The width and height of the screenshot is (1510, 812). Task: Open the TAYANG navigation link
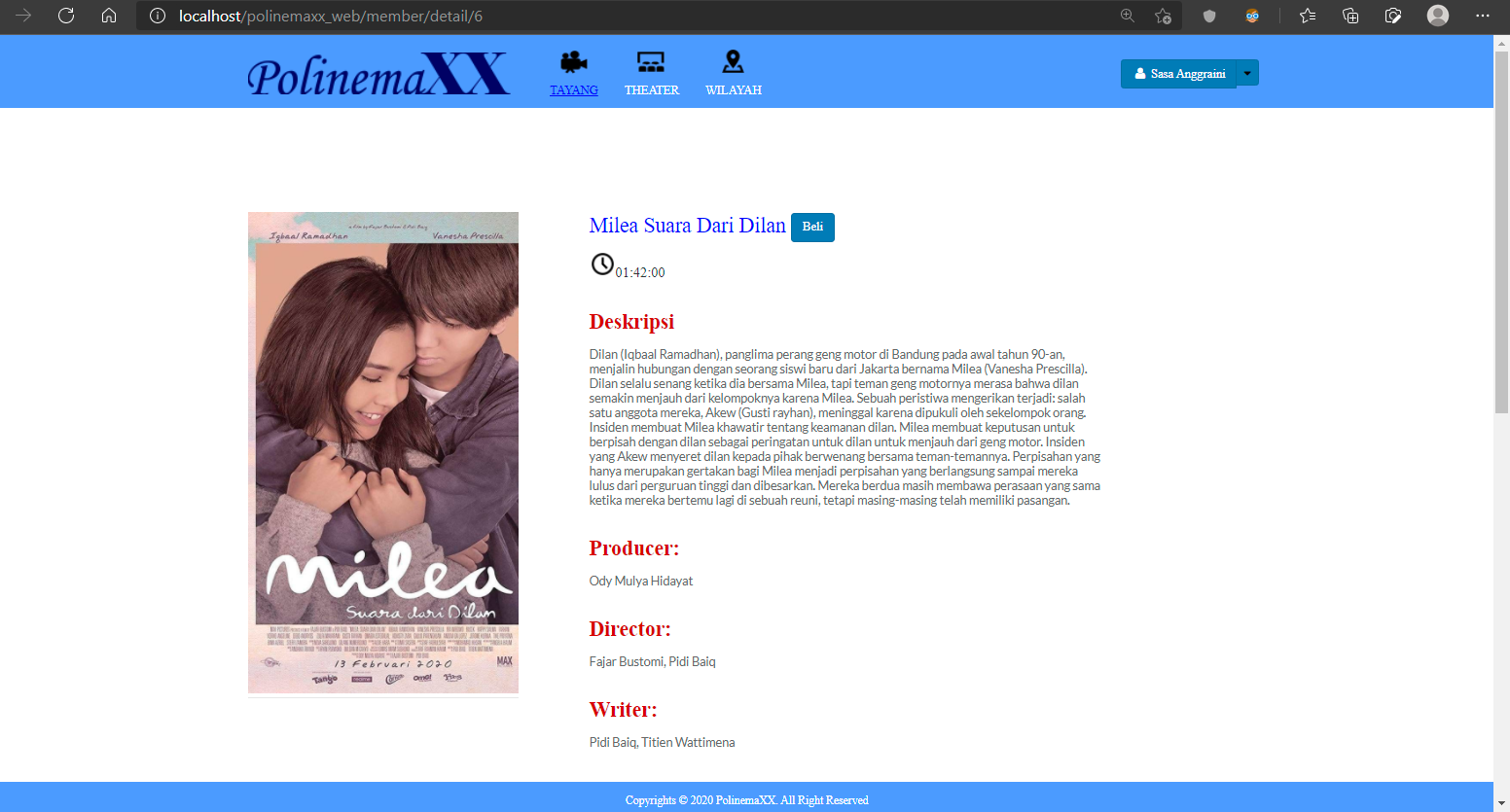[574, 90]
